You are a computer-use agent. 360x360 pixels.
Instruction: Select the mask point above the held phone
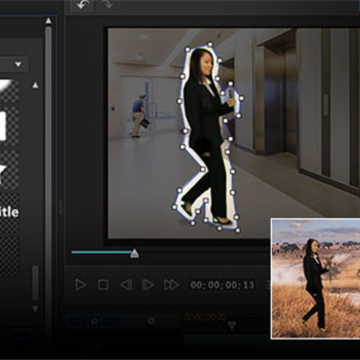[x=230, y=84]
